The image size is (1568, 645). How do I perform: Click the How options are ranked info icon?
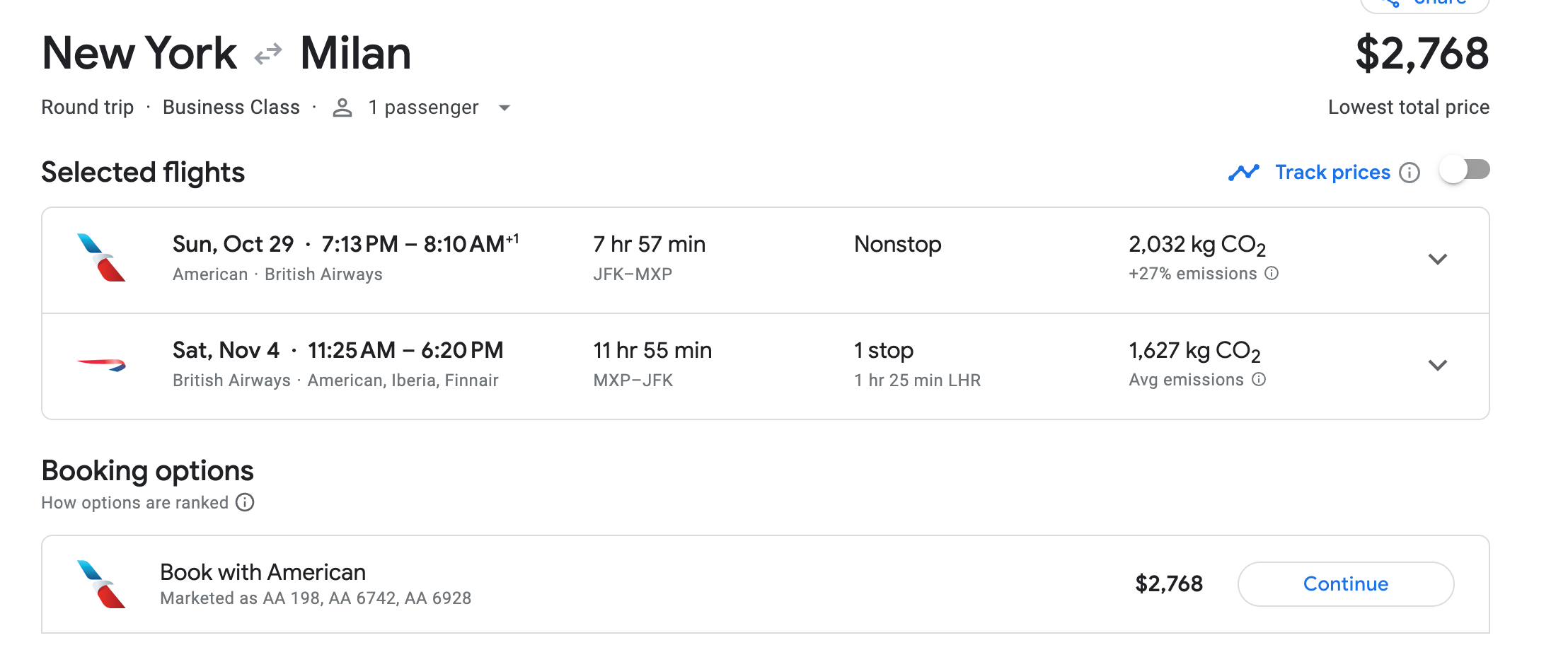[x=245, y=503]
